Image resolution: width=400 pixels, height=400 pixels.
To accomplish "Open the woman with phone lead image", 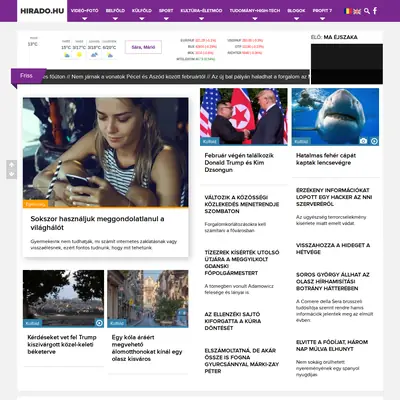I will [106, 152].
